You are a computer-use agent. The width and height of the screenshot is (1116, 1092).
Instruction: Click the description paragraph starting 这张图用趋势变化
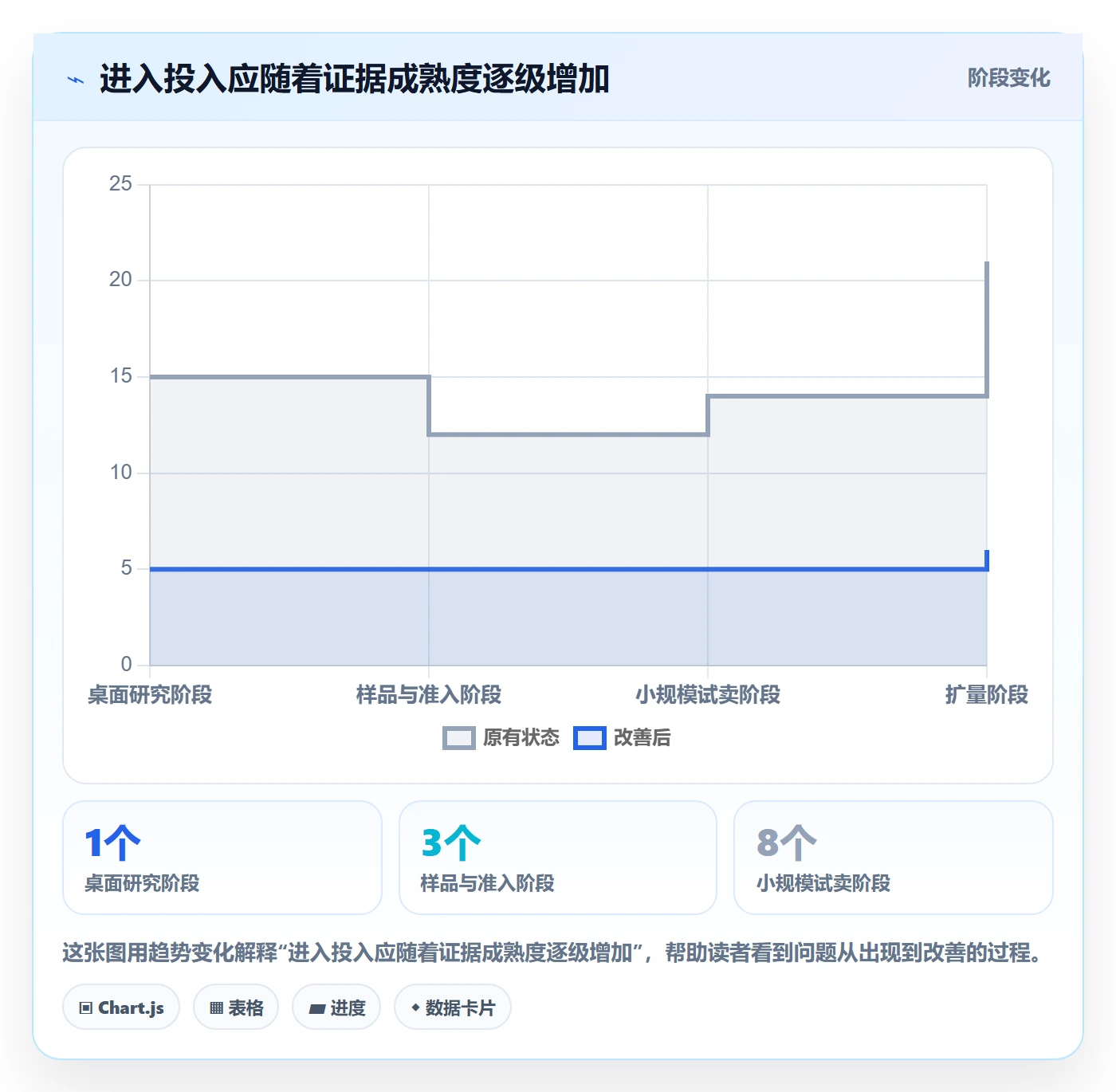pyautogui.click(x=554, y=953)
